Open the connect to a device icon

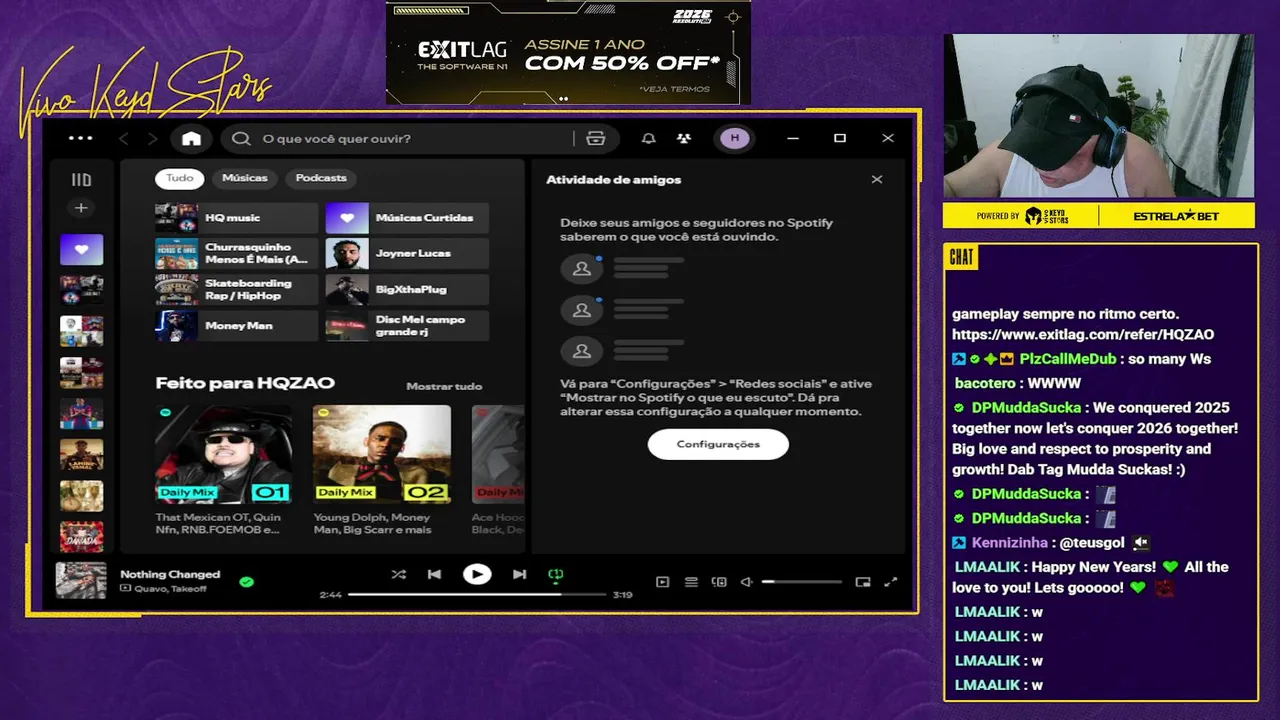point(718,582)
